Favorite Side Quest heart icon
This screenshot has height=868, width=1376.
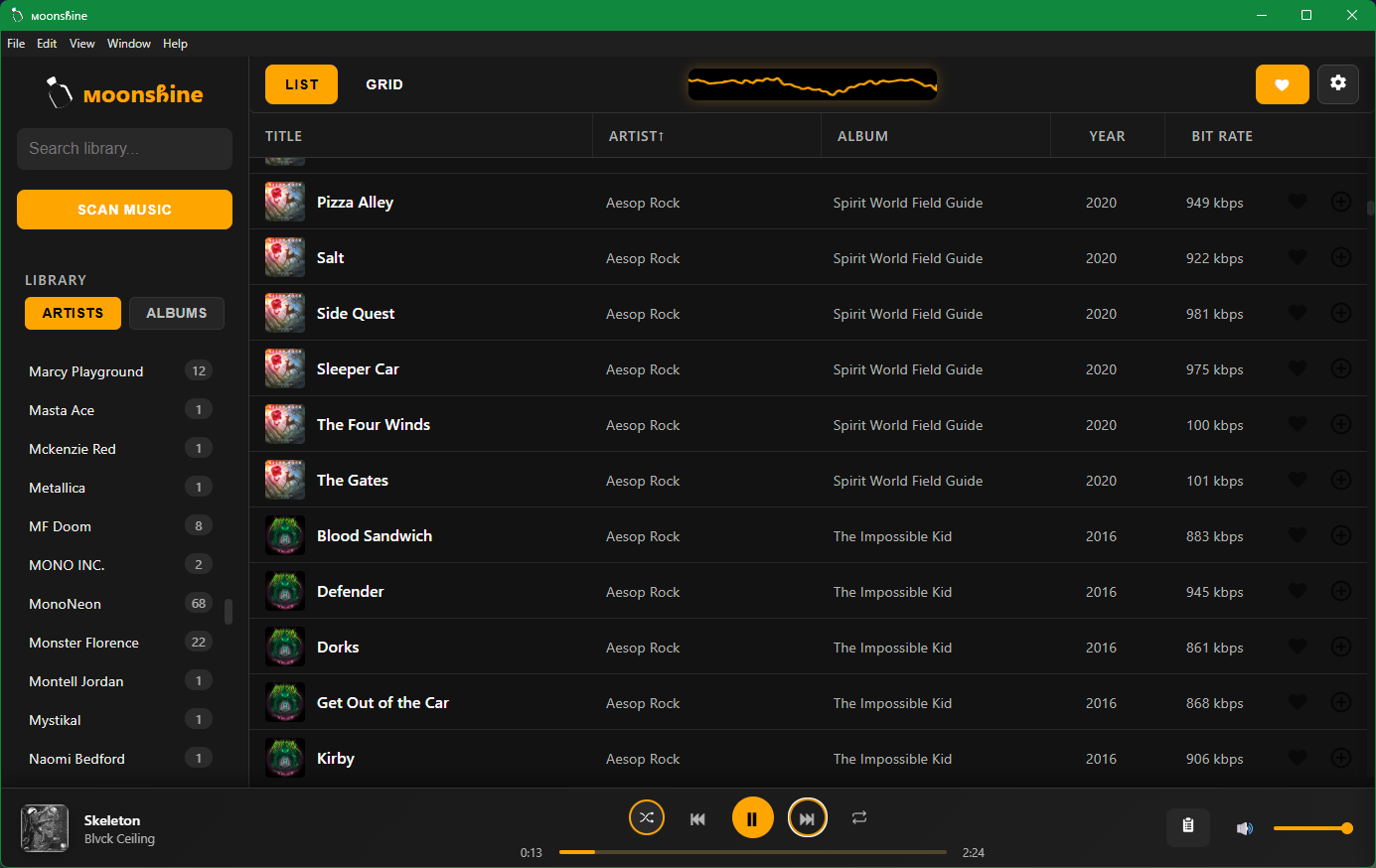pyautogui.click(x=1297, y=313)
